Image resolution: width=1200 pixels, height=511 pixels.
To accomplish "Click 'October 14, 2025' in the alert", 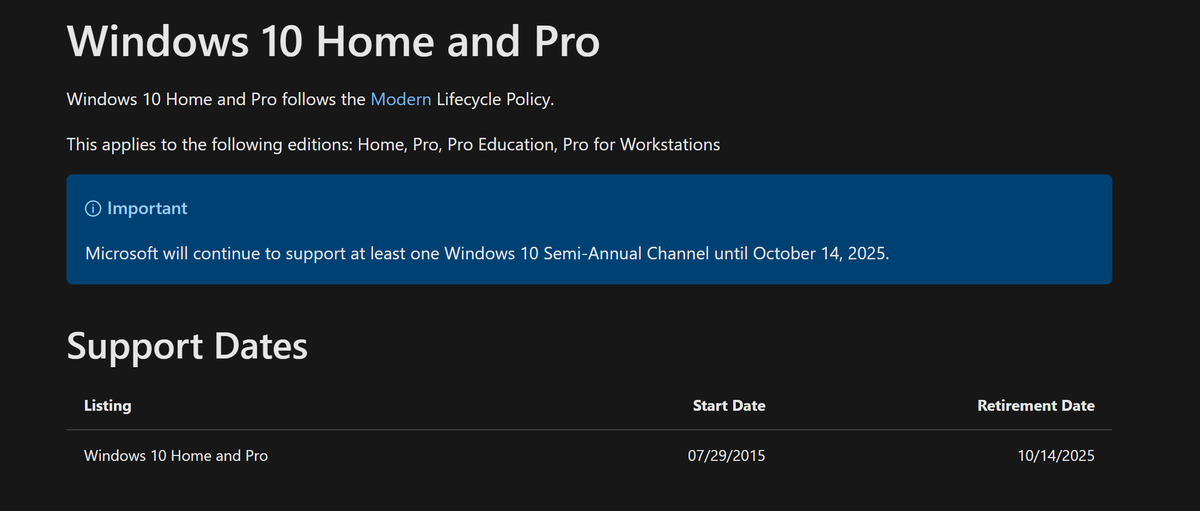I will click(x=820, y=253).
